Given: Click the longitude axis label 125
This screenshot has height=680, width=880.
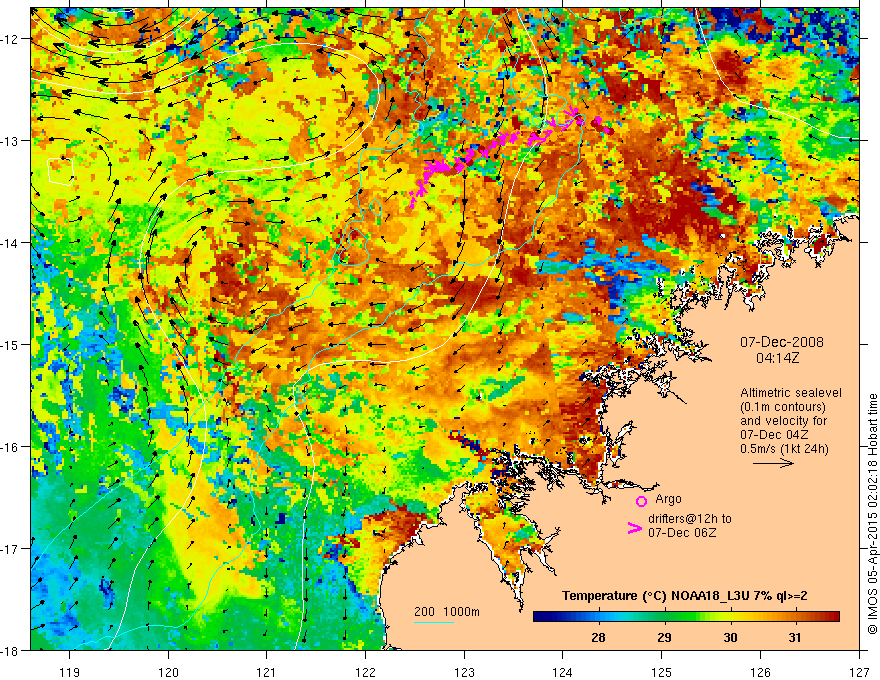Looking at the screenshot, I should (x=662, y=672).
